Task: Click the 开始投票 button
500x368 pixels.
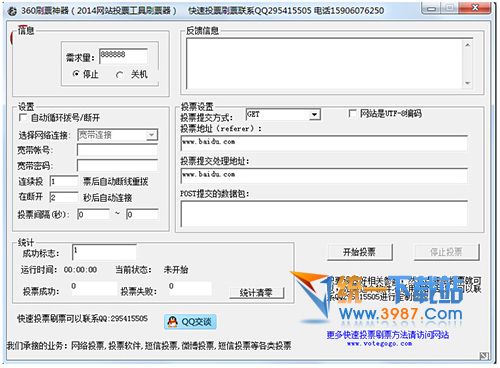Action: pyautogui.click(x=360, y=252)
